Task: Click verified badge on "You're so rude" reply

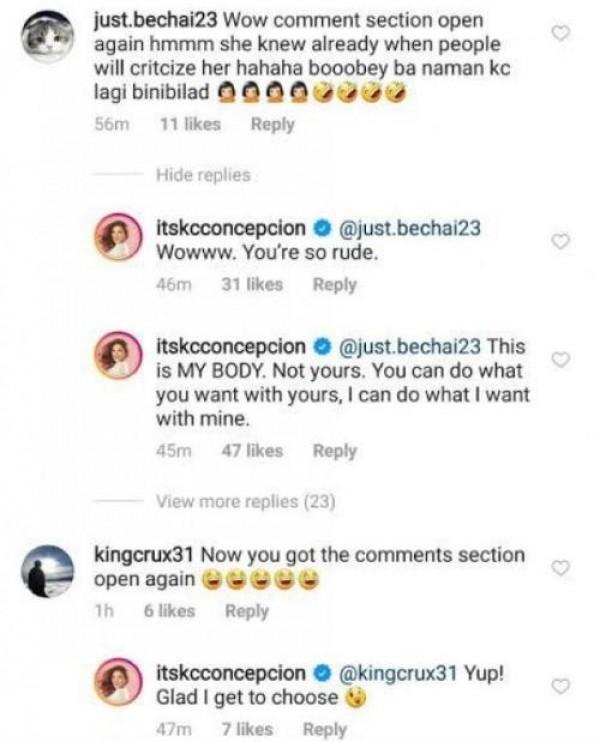Action: 326,229
